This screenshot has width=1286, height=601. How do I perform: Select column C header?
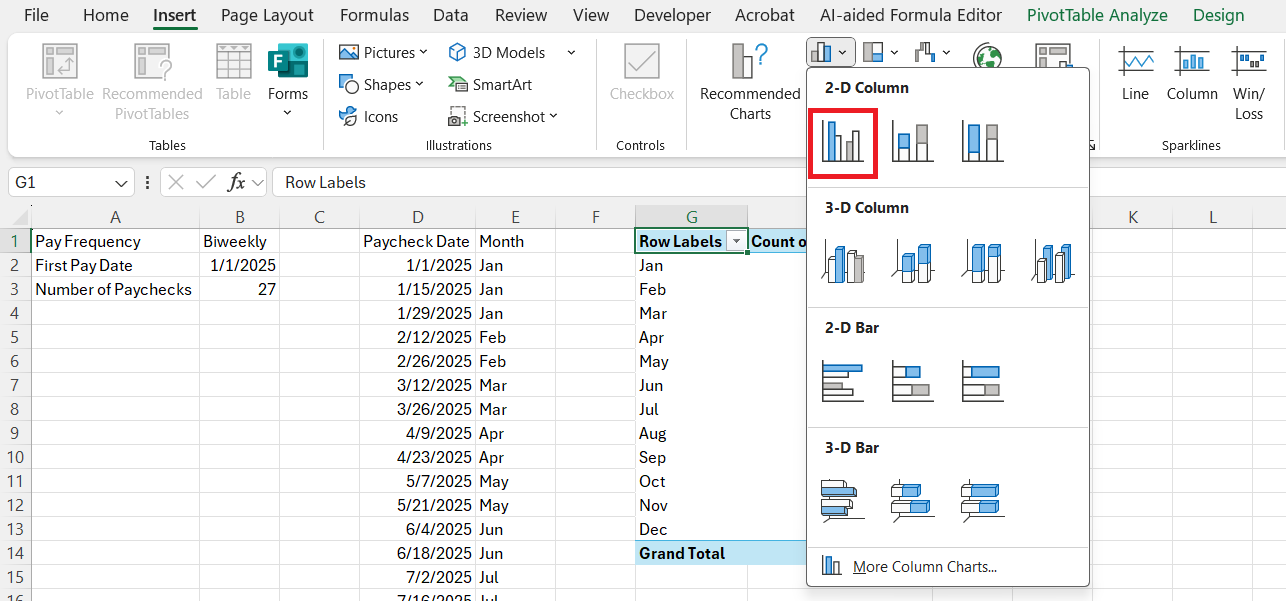point(319,217)
